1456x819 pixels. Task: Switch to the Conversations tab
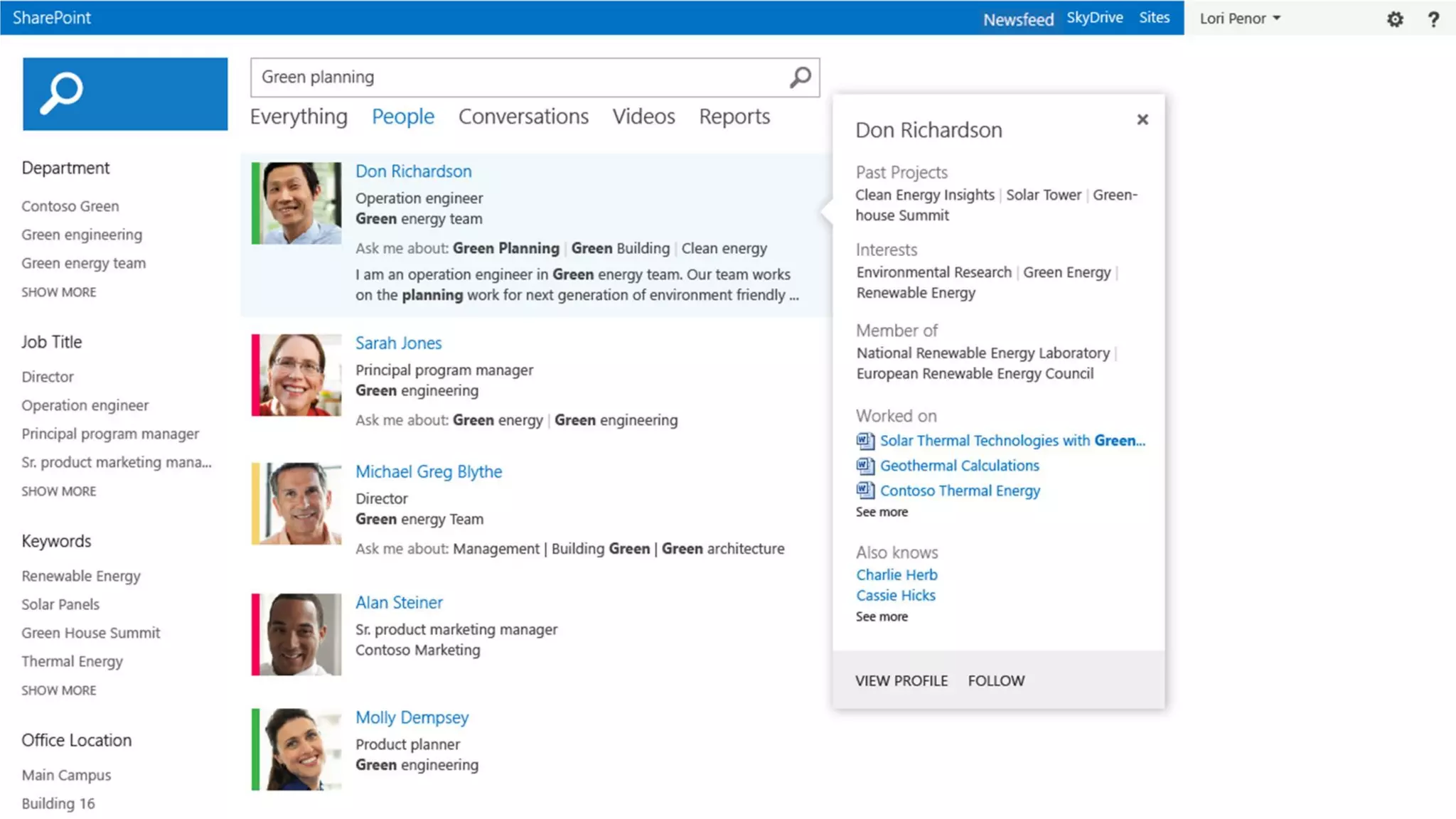pos(523,117)
